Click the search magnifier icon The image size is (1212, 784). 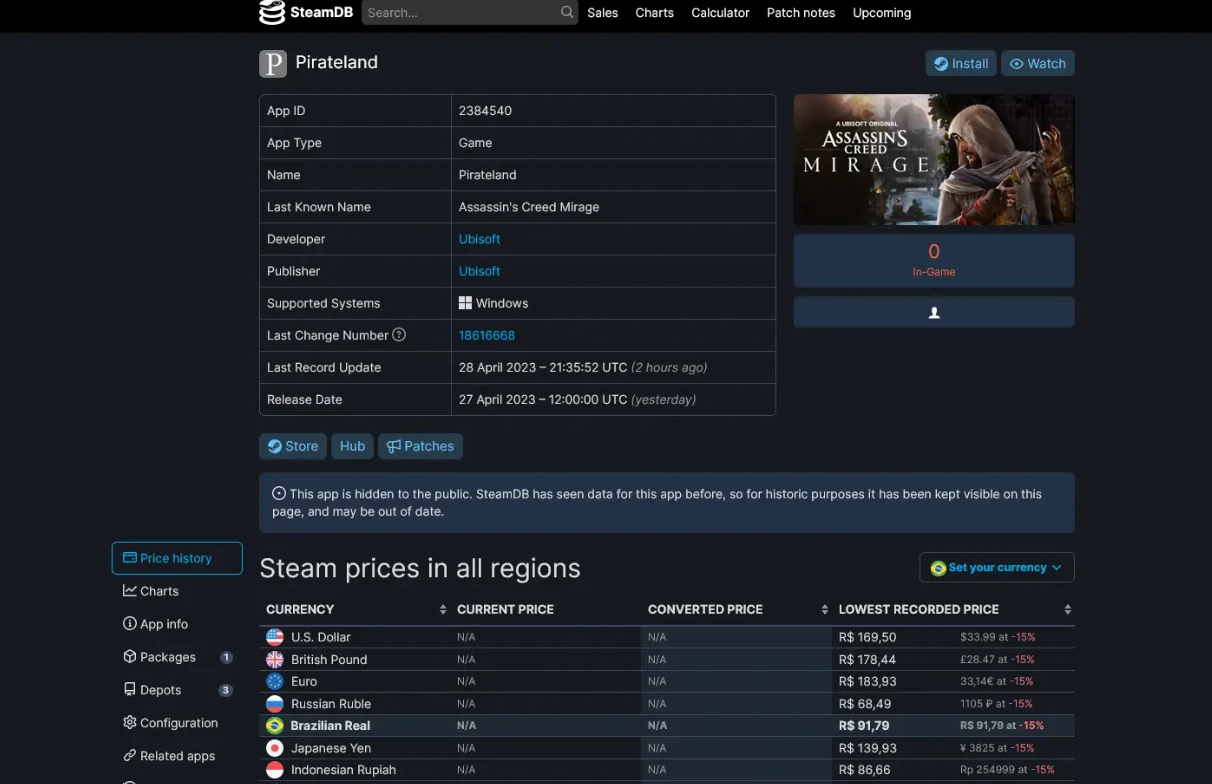coord(567,13)
